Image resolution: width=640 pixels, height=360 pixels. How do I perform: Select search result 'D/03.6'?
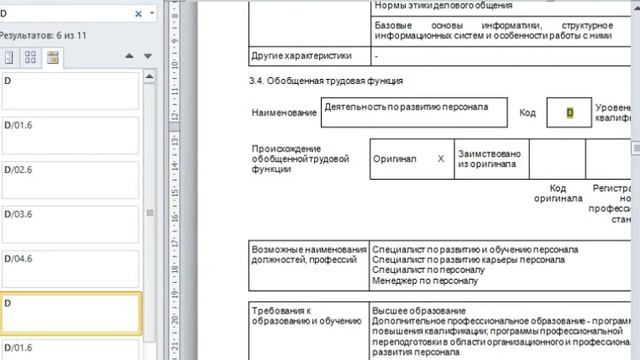click(70, 224)
